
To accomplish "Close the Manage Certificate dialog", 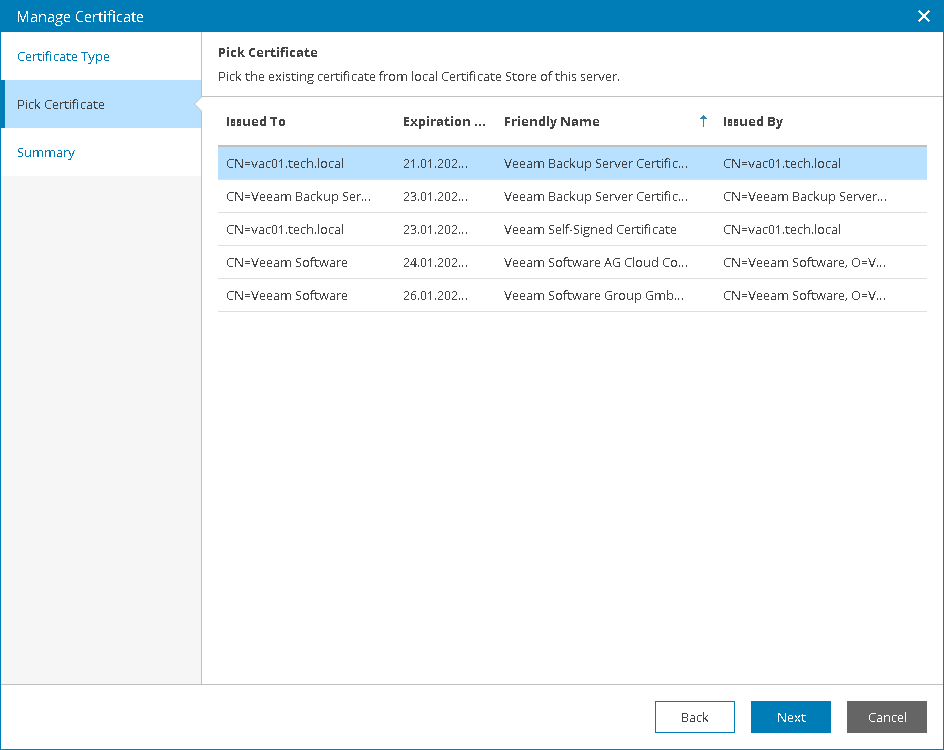I will click(x=924, y=16).
